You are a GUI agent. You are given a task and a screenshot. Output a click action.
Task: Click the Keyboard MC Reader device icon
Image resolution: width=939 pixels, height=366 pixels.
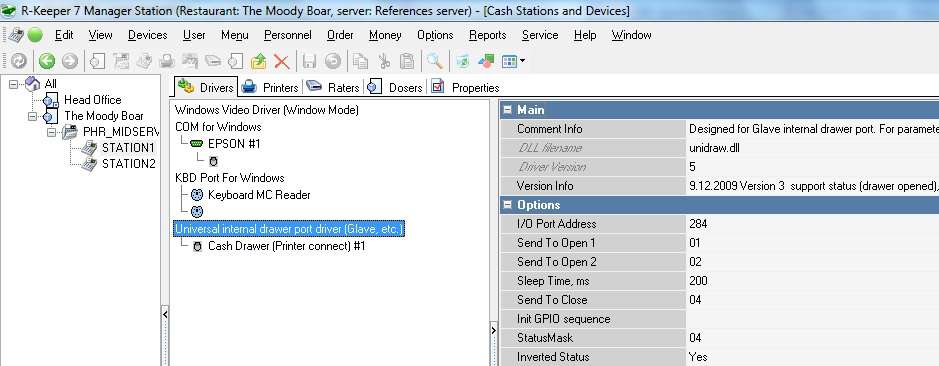click(197, 195)
